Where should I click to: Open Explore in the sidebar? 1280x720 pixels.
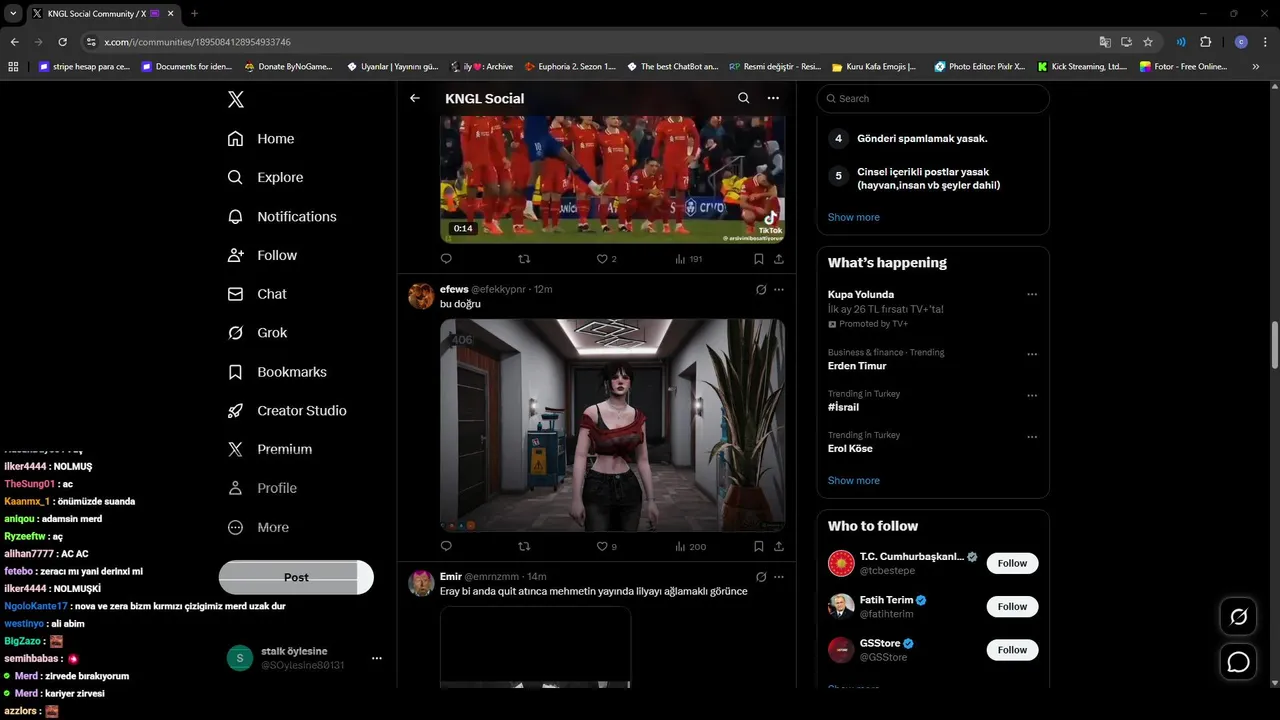coord(265,178)
